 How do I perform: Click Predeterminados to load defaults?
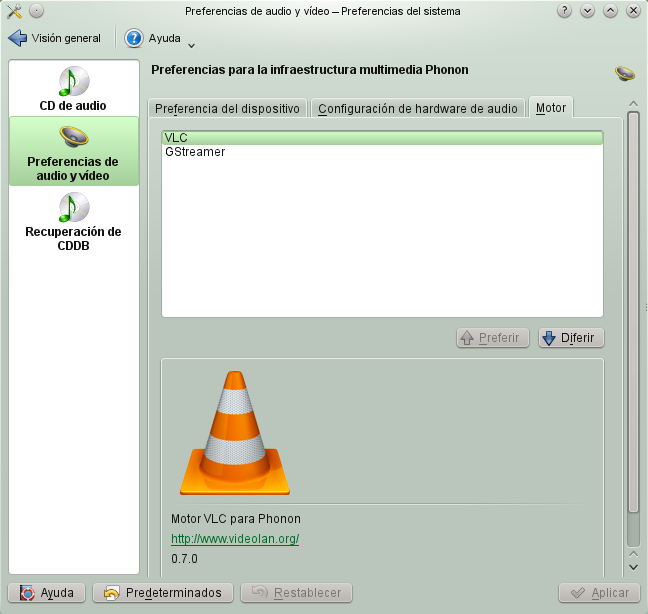coord(163,593)
